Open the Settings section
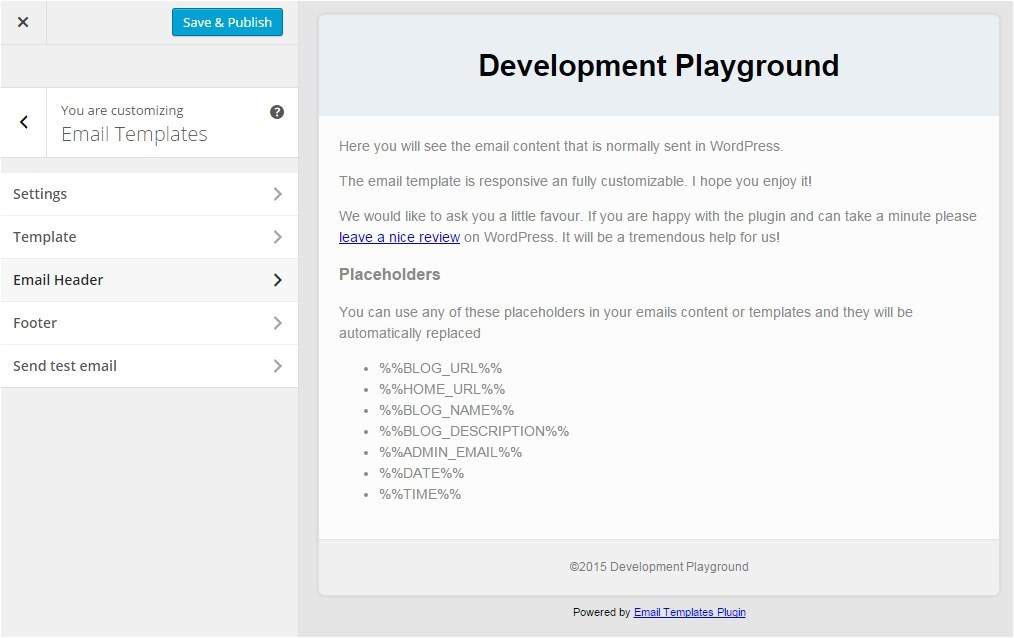This screenshot has width=1014, height=638. [149, 194]
